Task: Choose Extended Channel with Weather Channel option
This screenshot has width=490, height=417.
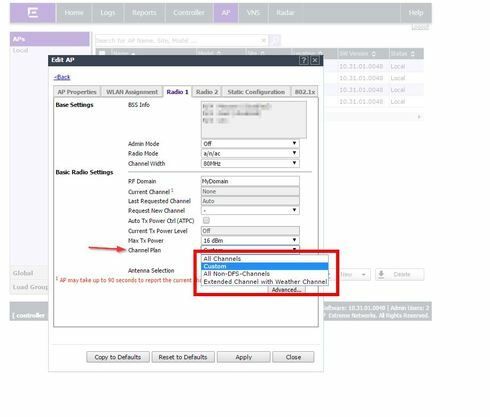Action: click(265, 281)
